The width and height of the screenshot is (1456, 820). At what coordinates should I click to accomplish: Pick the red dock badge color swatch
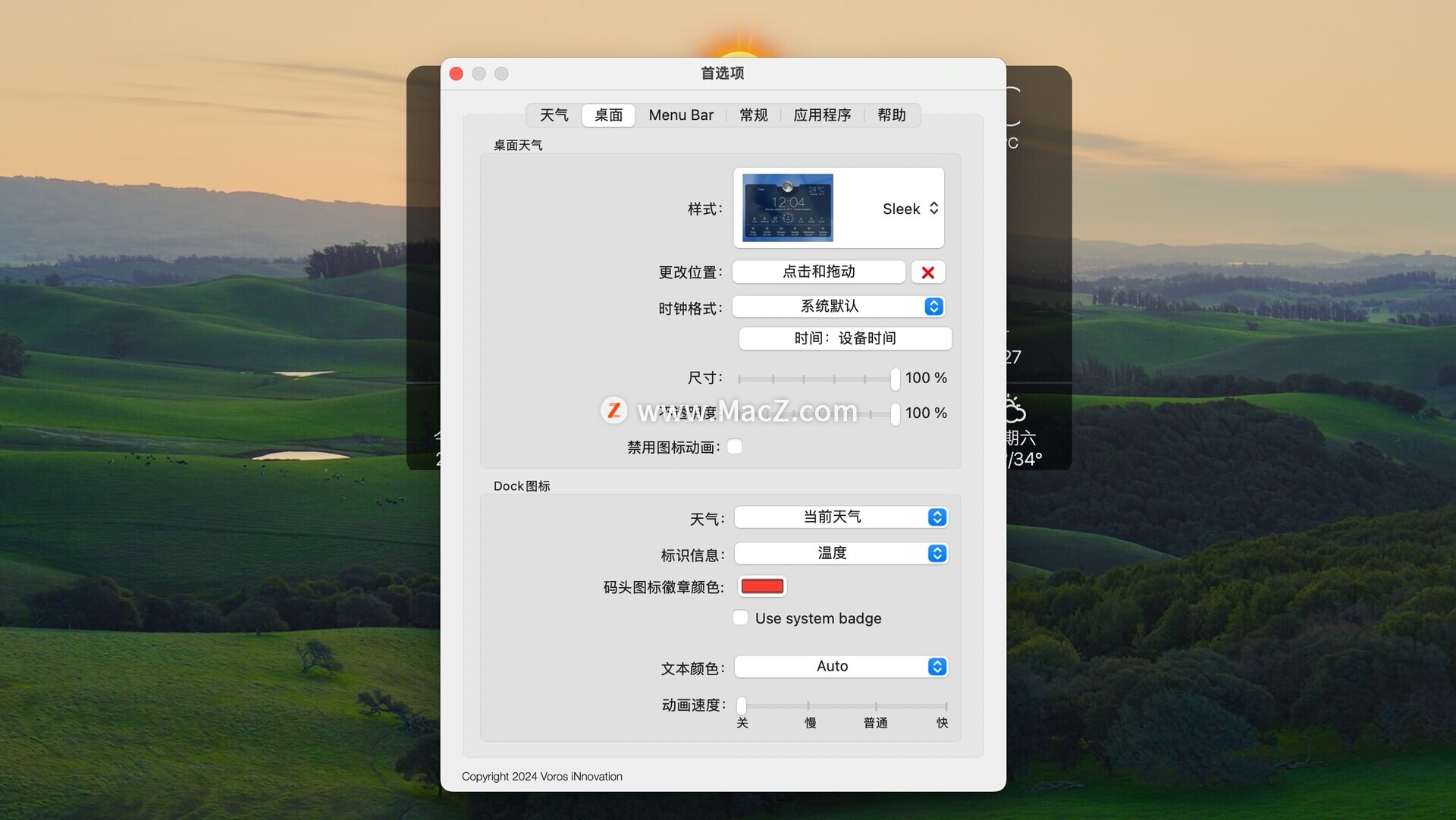762,586
